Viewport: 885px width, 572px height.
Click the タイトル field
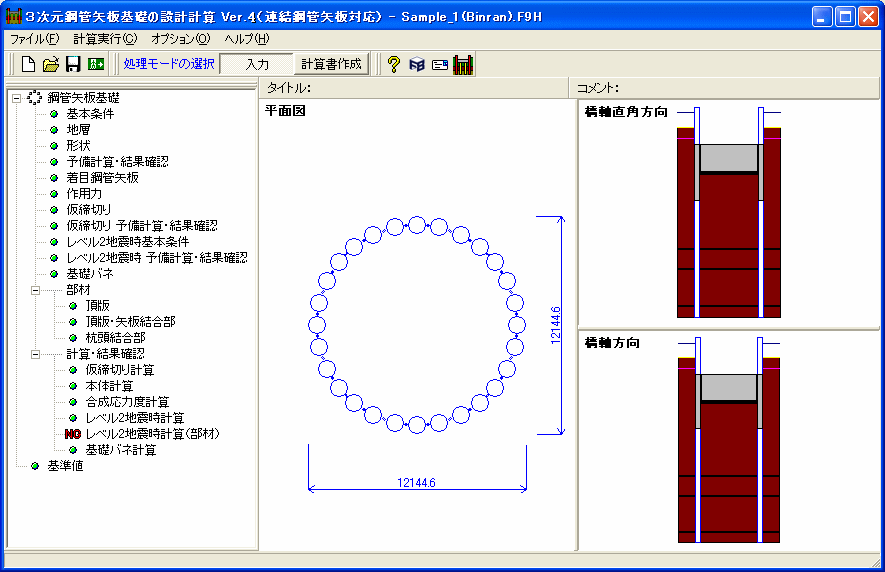coord(414,88)
